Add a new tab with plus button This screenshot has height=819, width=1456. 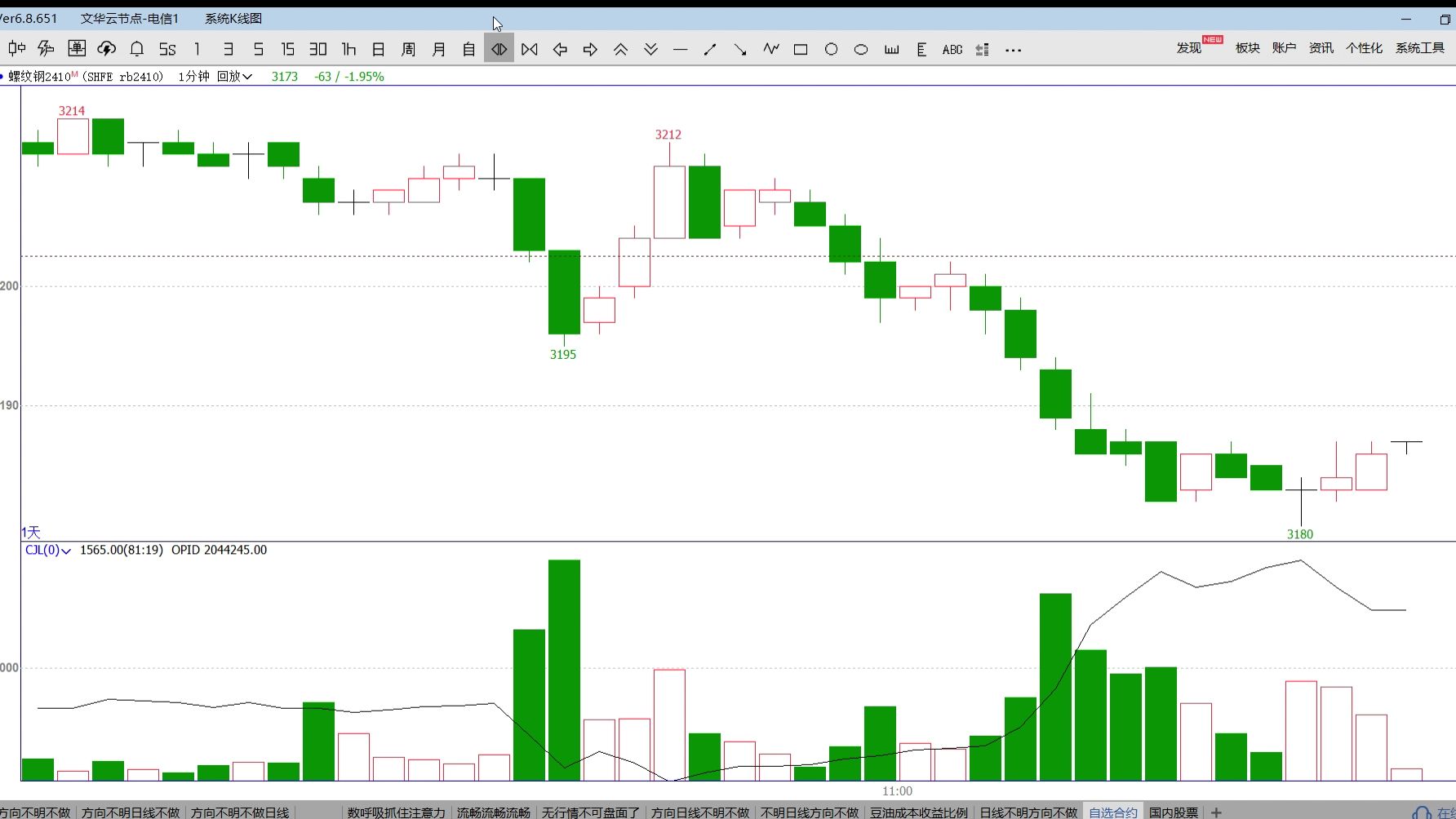point(1216,812)
